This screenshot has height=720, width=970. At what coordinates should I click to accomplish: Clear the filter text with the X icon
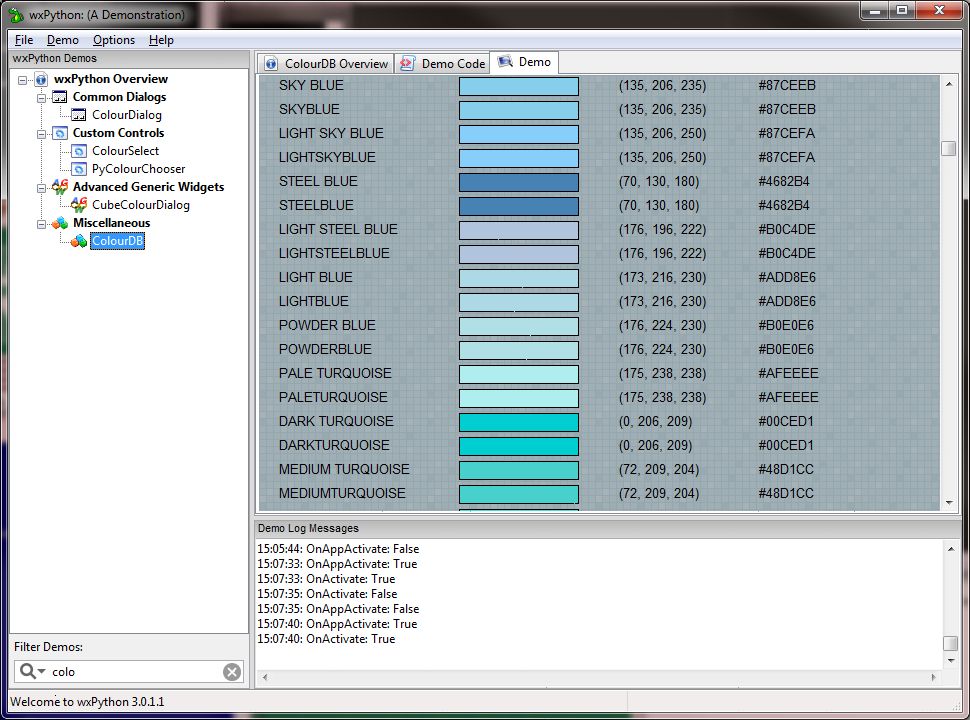232,672
